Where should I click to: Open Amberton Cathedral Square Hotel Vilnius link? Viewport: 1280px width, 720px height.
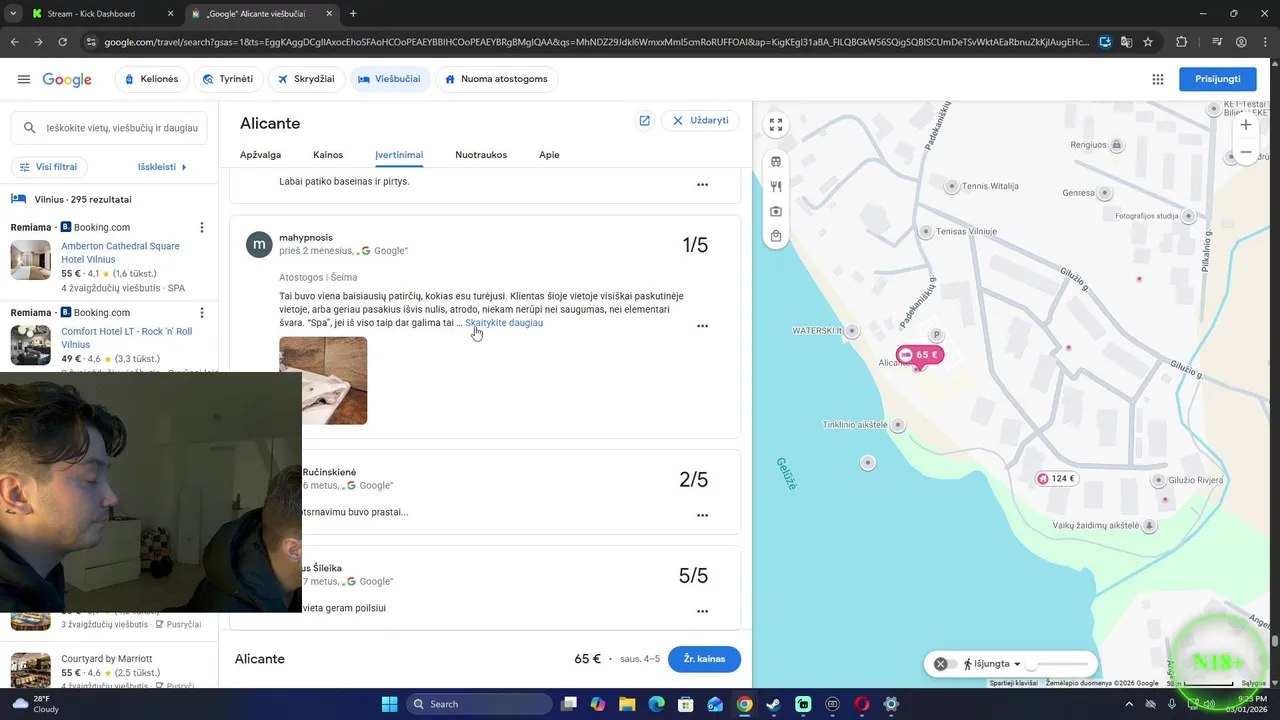pos(120,252)
